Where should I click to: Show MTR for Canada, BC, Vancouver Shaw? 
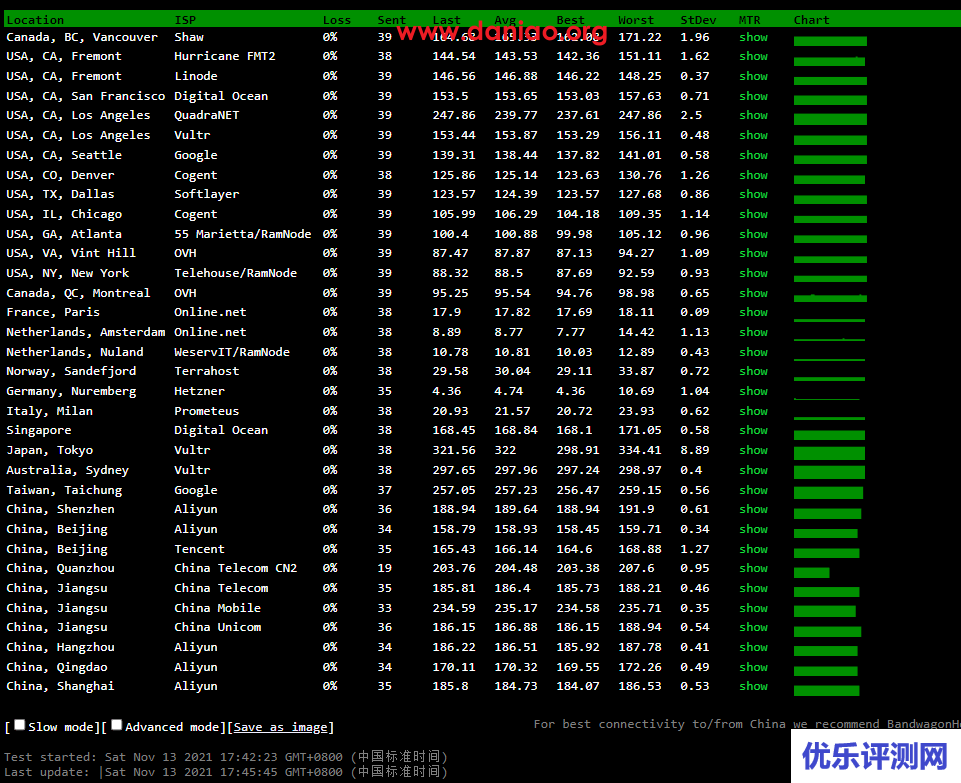pyautogui.click(x=753, y=37)
